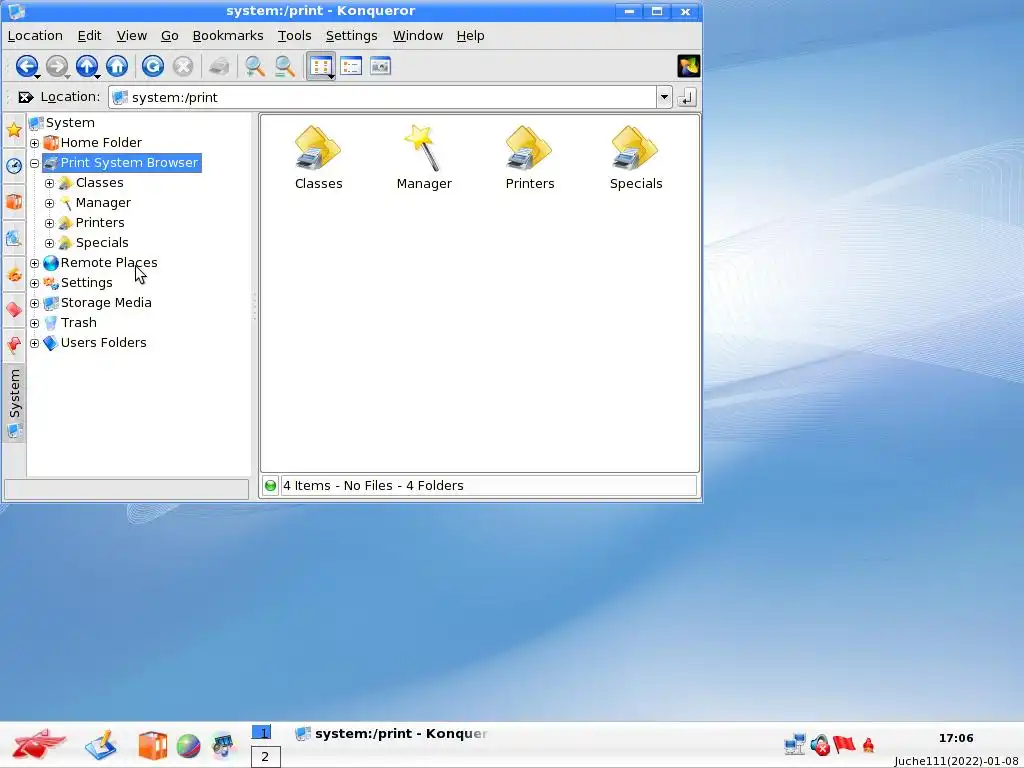
Task: Open the View menu
Action: pyautogui.click(x=131, y=36)
